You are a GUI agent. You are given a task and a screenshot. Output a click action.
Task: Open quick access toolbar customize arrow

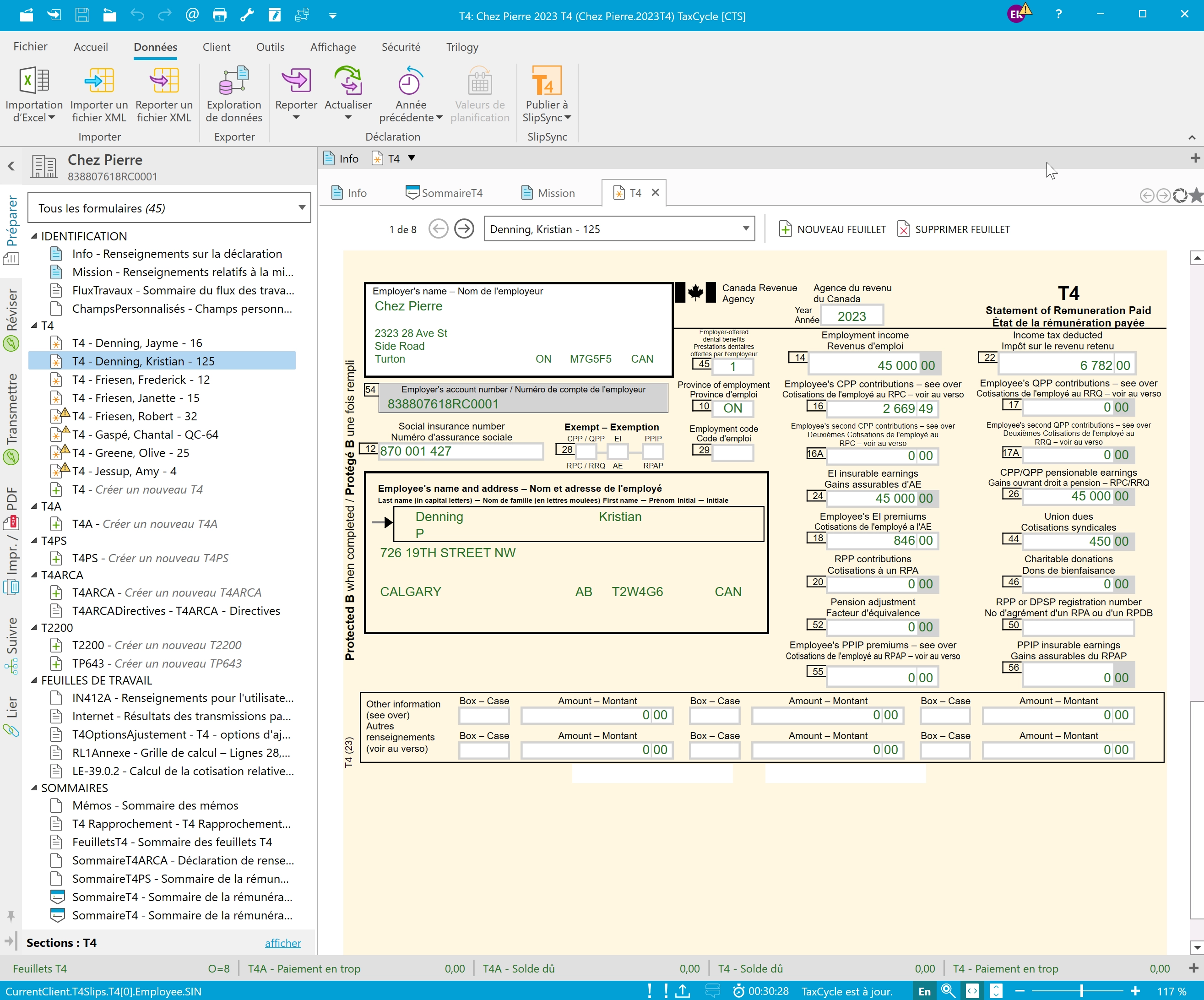pos(332,16)
